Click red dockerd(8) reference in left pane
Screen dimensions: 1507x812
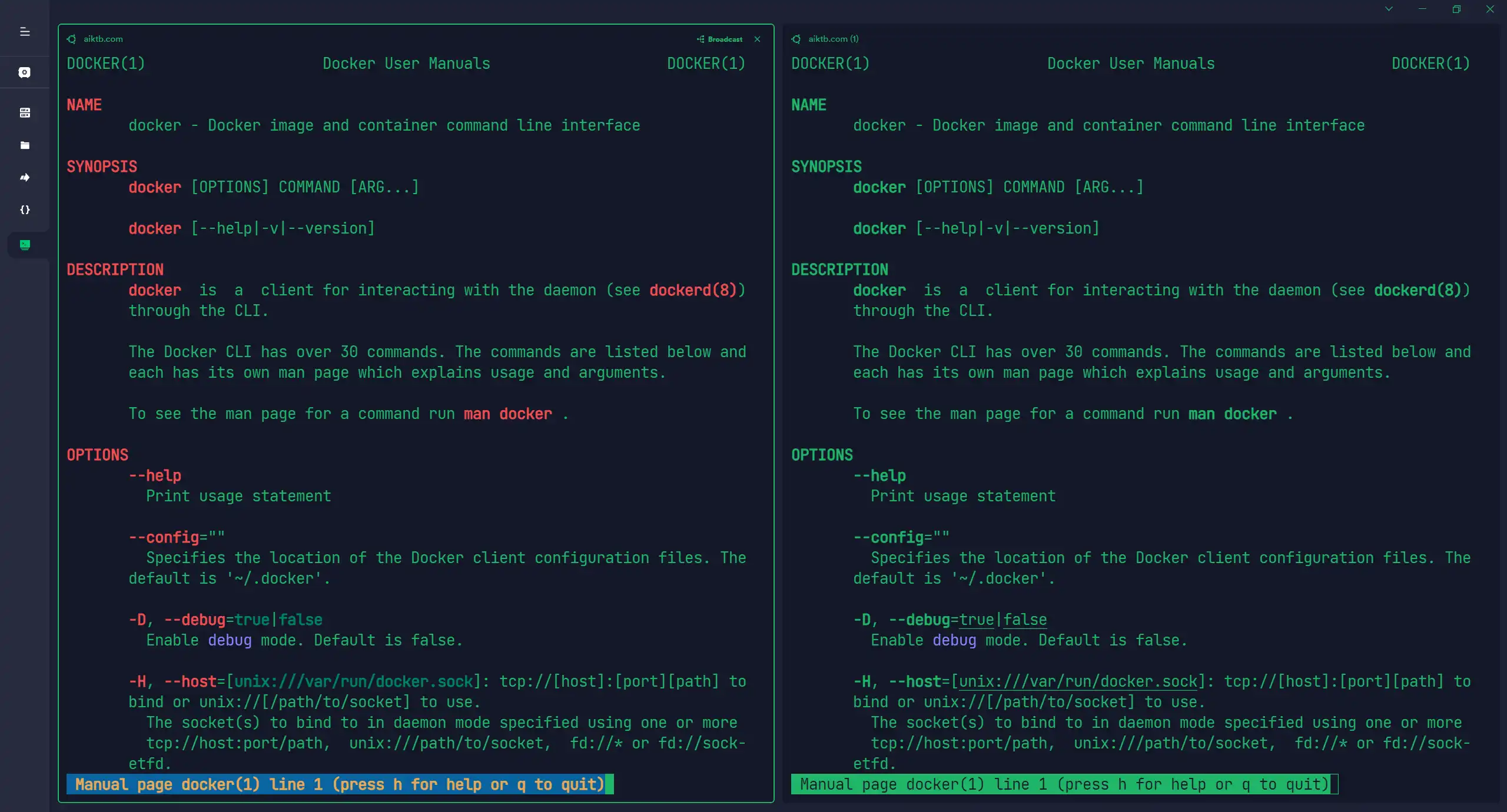click(693, 291)
